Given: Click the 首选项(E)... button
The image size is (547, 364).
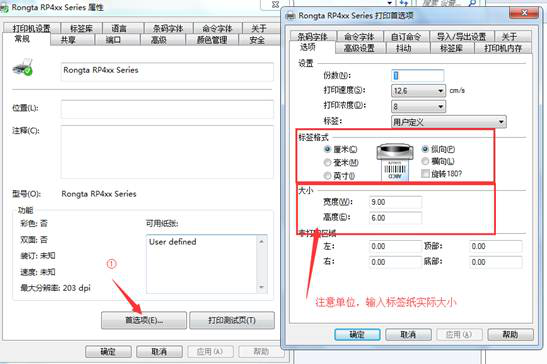Looking at the screenshot, I should pos(144,320).
